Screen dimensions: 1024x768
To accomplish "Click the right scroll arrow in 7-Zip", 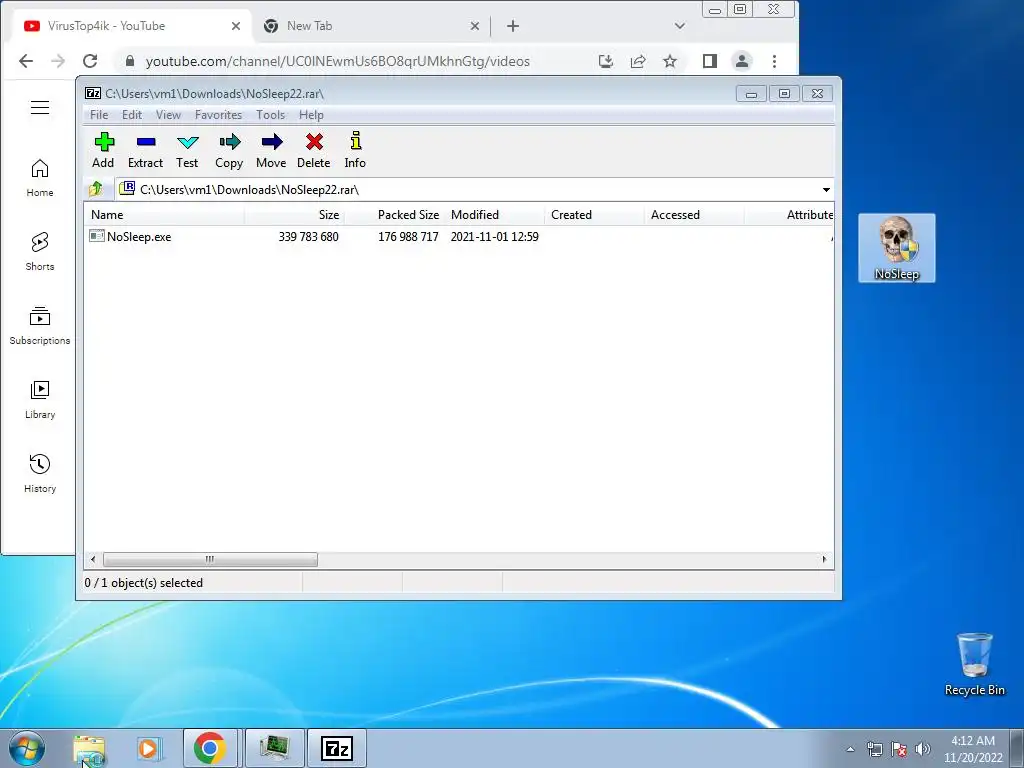I will coord(824,560).
